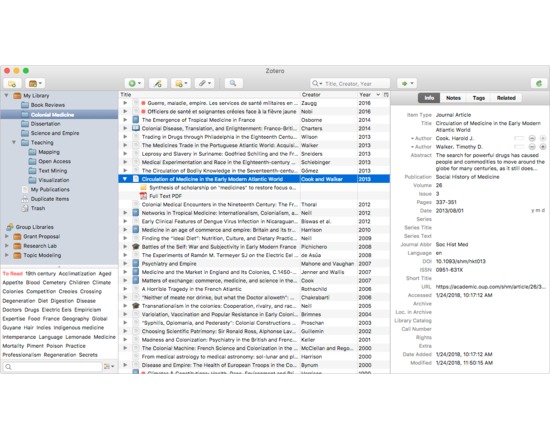Filter by the 19th century tag
The width and height of the screenshot is (550, 440).
click(41, 274)
